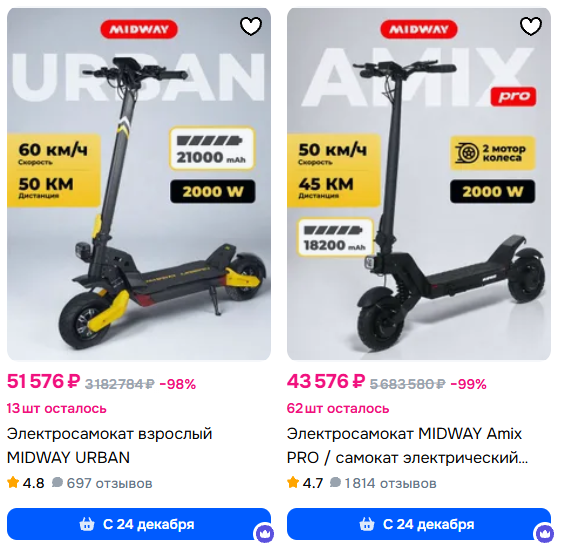
Task: Click the 2 мотор колеса wheel icon
Action: 467,153
